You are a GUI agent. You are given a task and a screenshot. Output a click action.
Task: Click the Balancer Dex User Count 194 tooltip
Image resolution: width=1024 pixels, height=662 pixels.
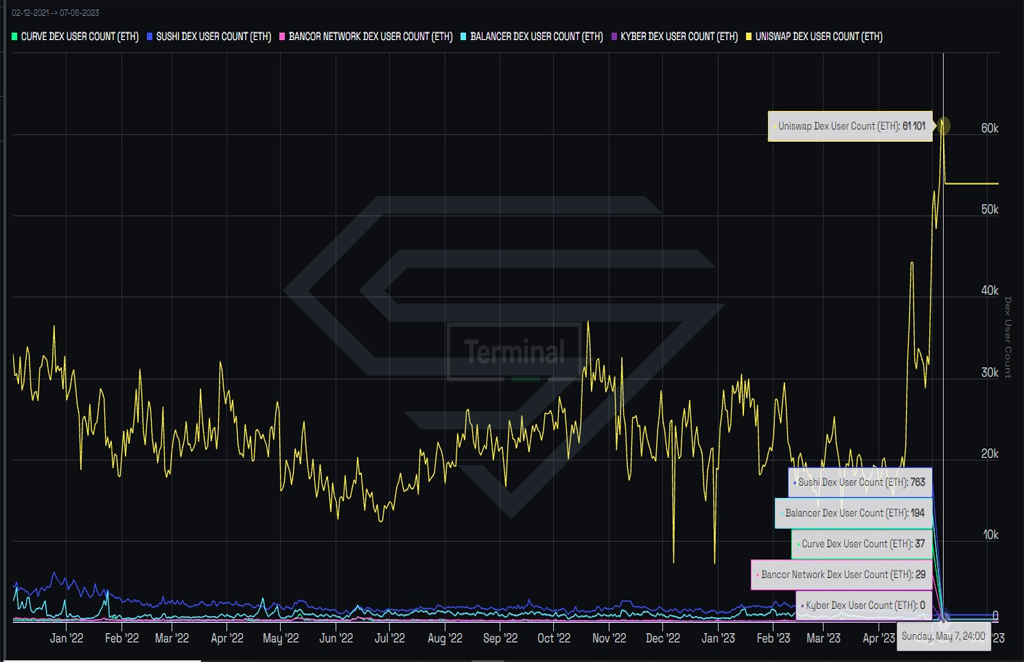[854, 513]
